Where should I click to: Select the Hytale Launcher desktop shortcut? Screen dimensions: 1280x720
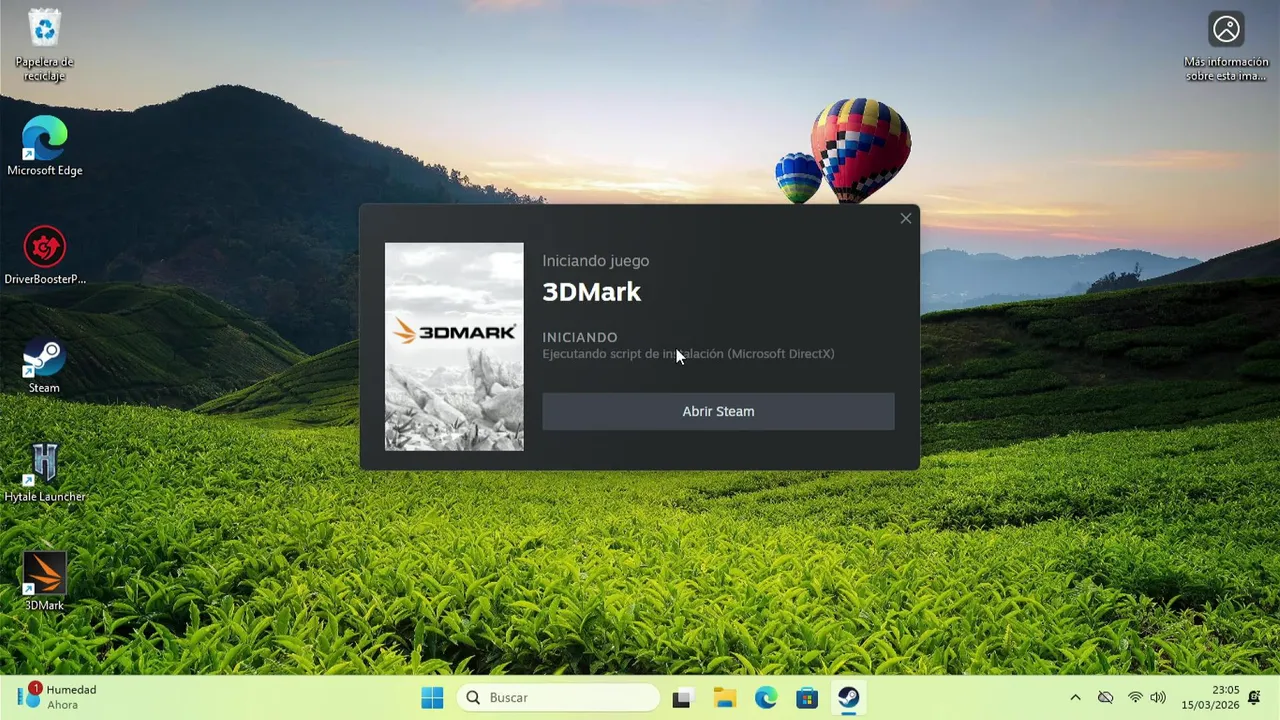tap(44, 473)
